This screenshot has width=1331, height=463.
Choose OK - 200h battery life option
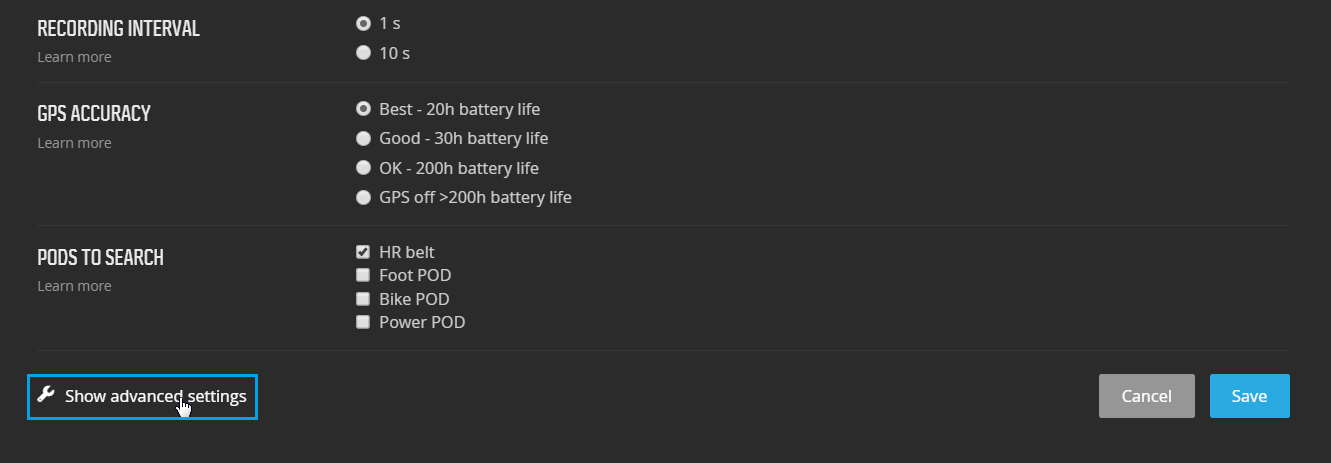pyautogui.click(x=364, y=168)
